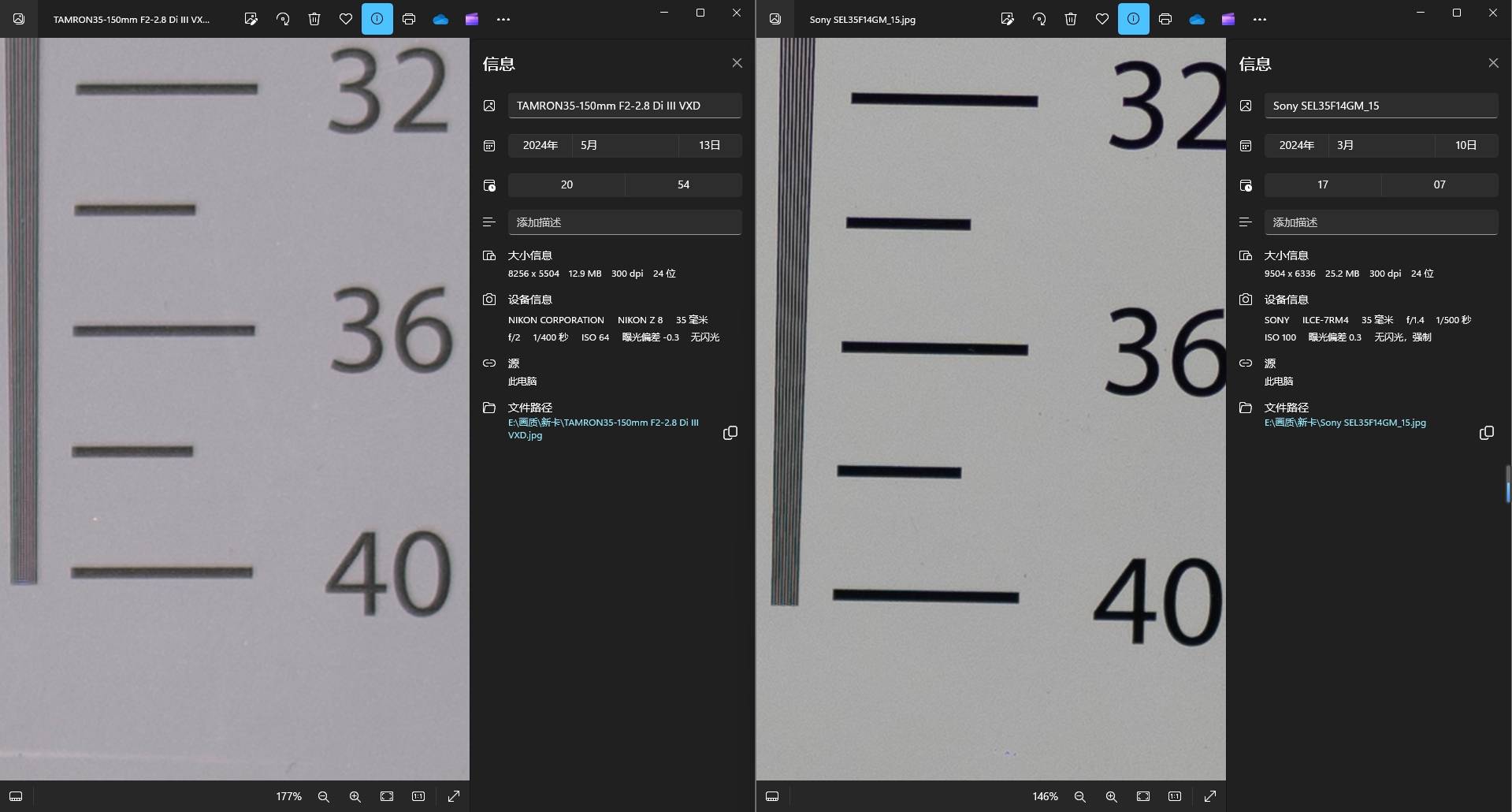Click the Sony info panel scrollbar
Image resolution: width=1512 pixels, height=812 pixels.
(x=1507, y=484)
